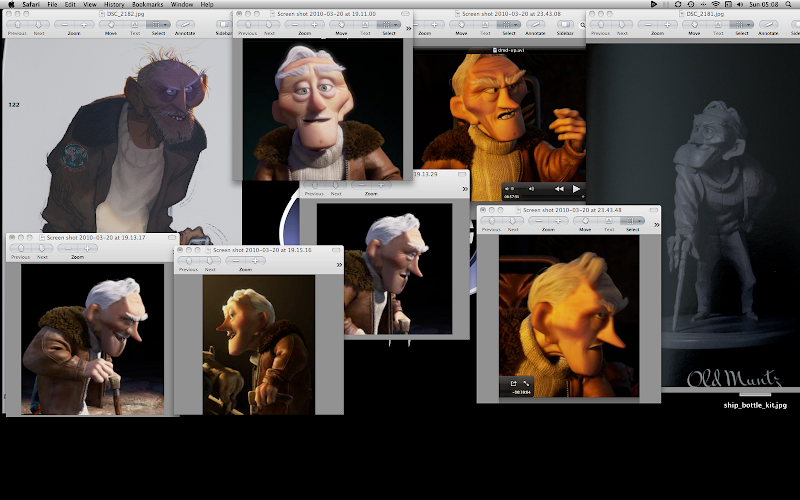
Task: Toggle Sidebar in the 23.43.08 screenshot window
Action: tap(566, 24)
